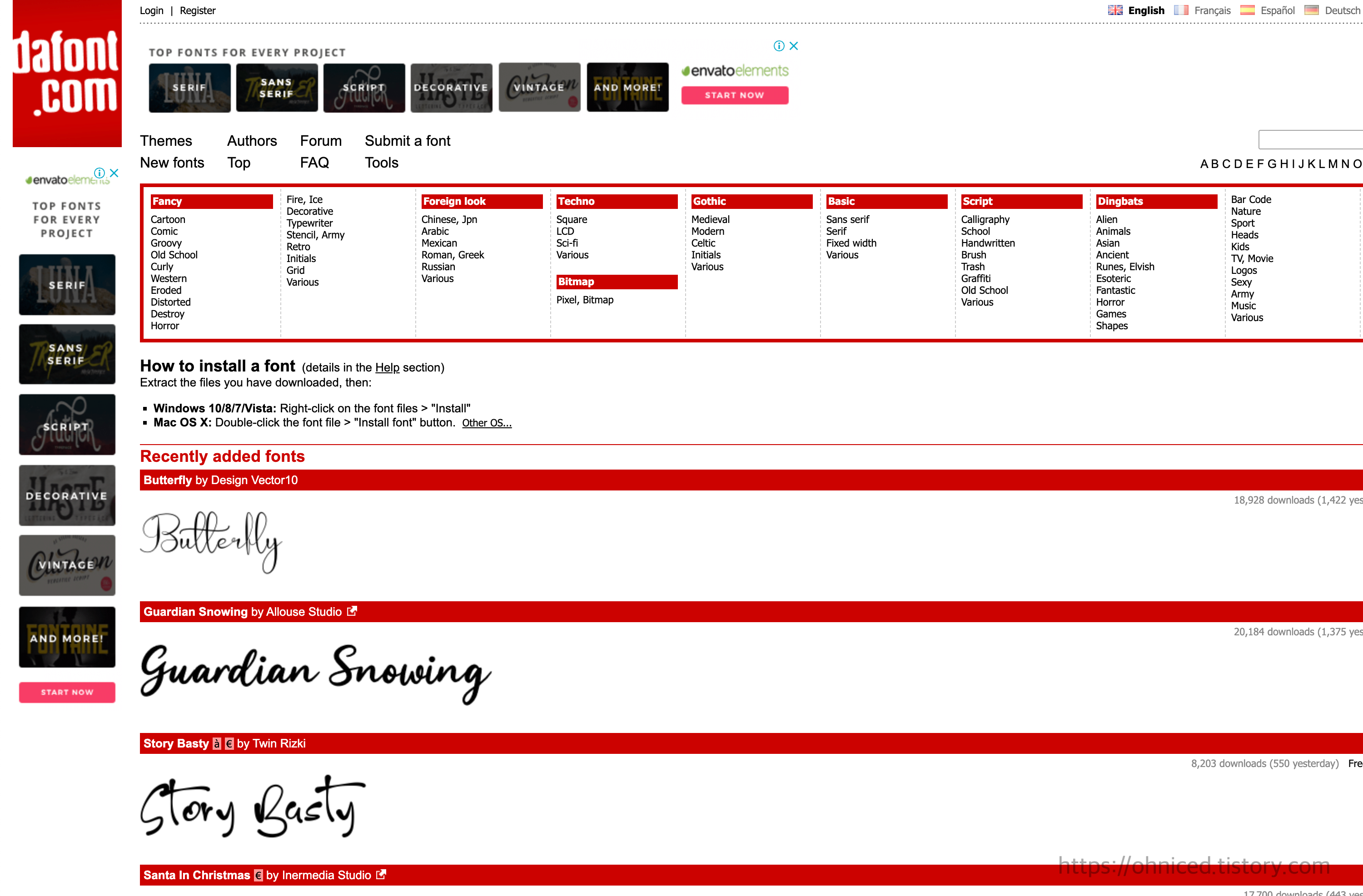Viewport: 1363px width, 896px height.
Task: Close the left sidebar ad
Action: coord(114,173)
